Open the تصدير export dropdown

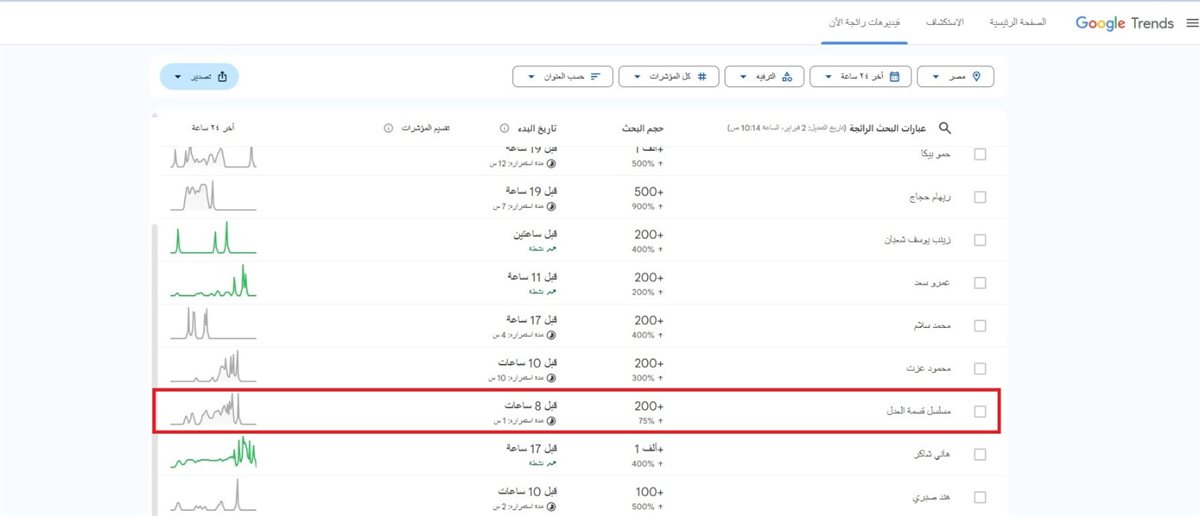click(199, 76)
